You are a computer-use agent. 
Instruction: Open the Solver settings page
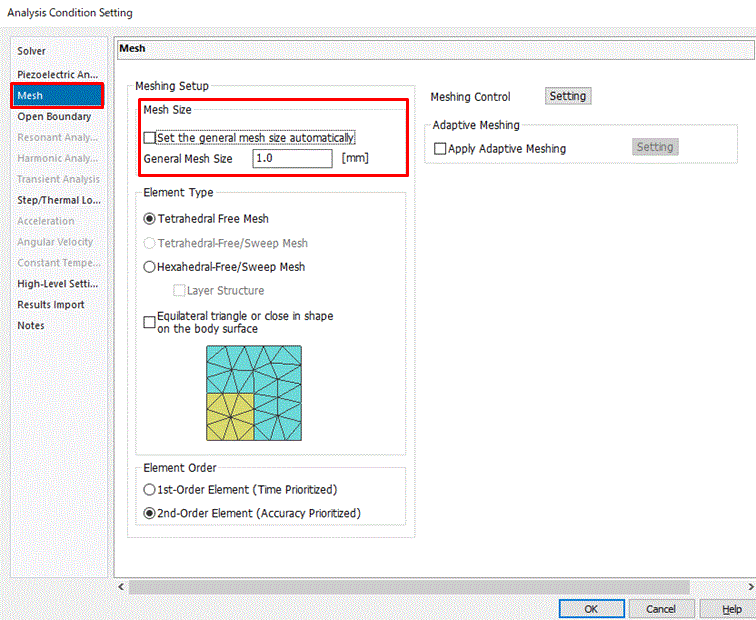31,51
